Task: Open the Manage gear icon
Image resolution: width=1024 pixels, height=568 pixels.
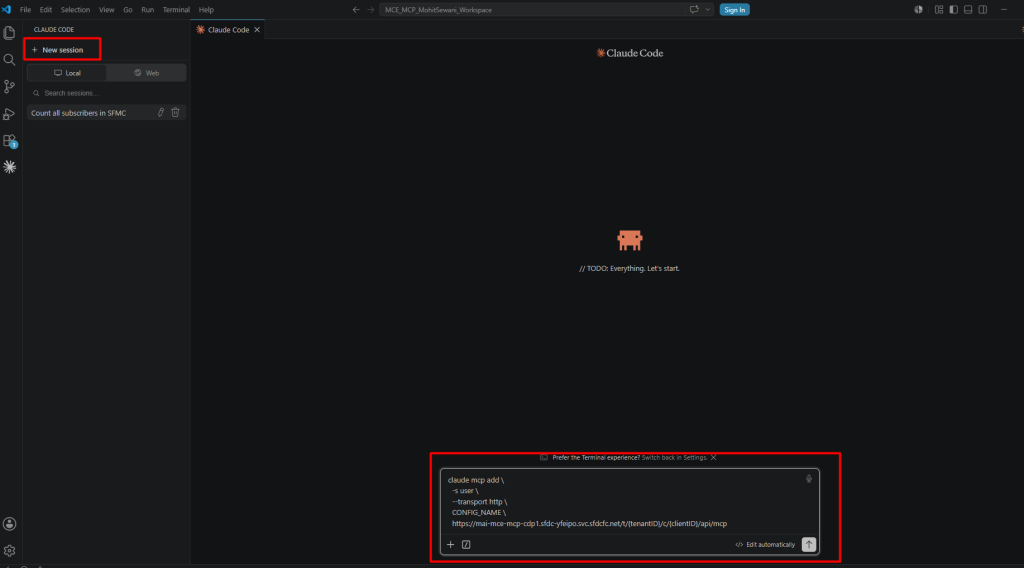Action: pos(9,550)
